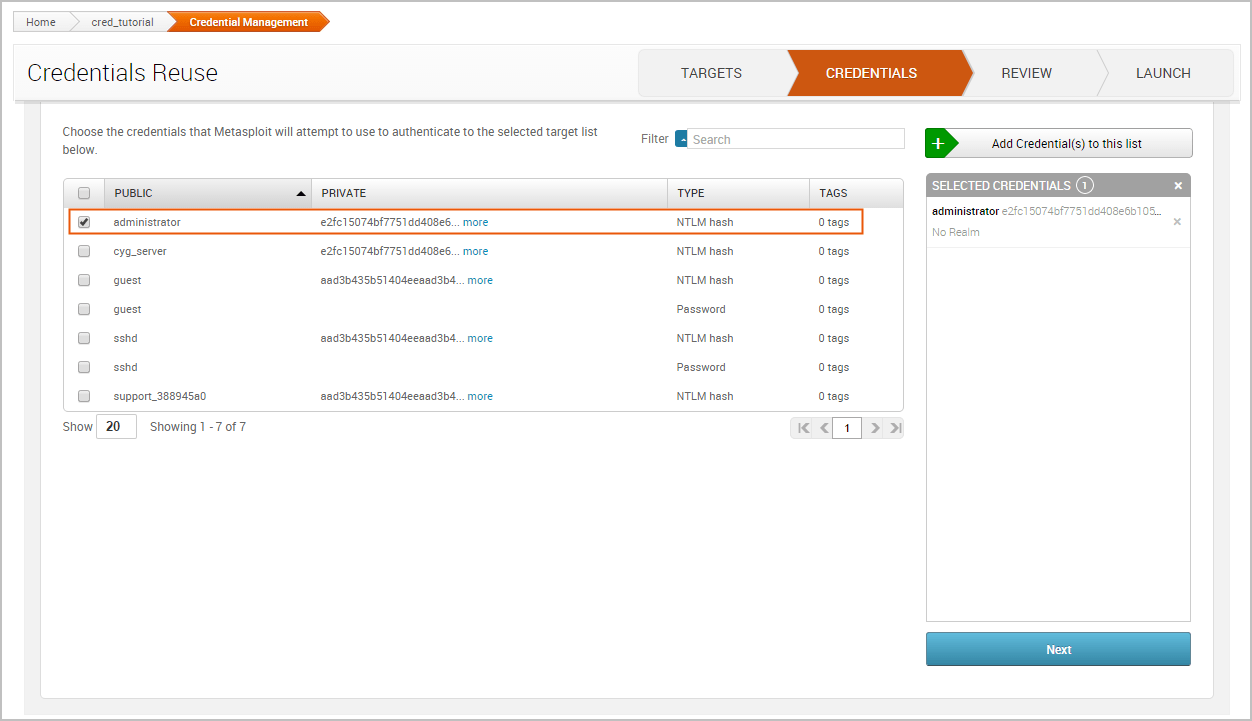Go to next page of results
Image resolution: width=1252 pixels, height=721 pixels.
coord(875,428)
